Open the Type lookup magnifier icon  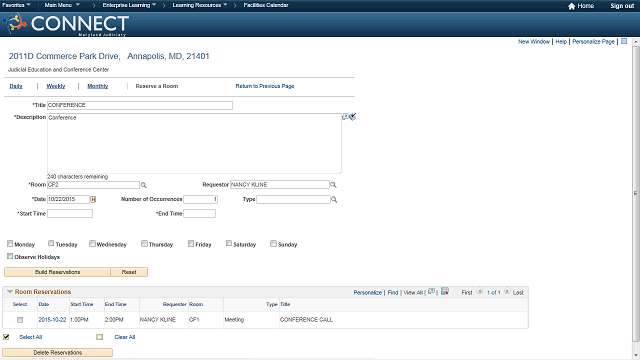click(x=334, y=200)
